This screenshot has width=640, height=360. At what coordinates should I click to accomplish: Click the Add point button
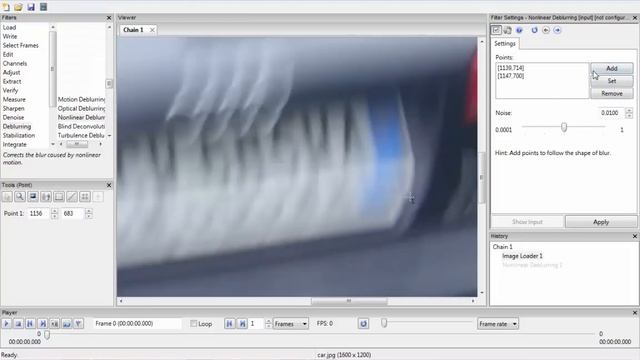pyautogui.click(x=611, y=68)
